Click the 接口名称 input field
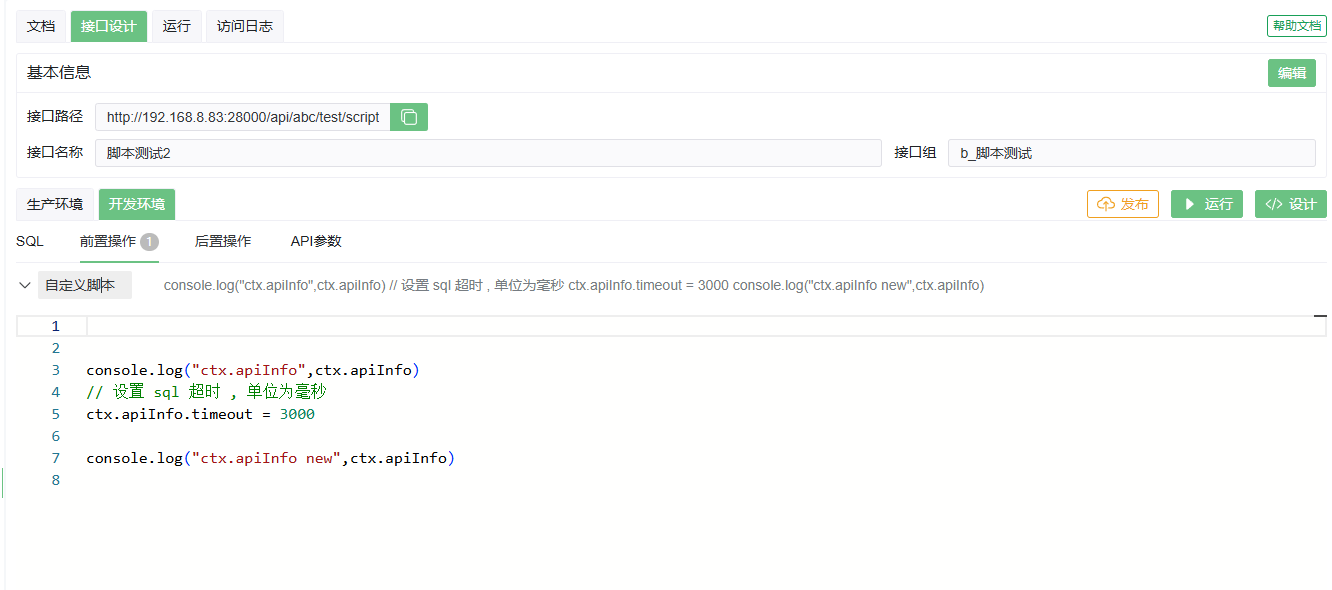The image size is (1332, 590). coord(488,153)
